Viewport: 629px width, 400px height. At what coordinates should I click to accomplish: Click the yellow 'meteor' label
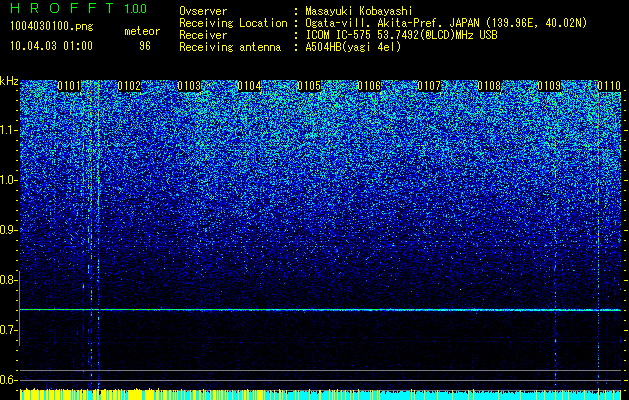(142, 31)
